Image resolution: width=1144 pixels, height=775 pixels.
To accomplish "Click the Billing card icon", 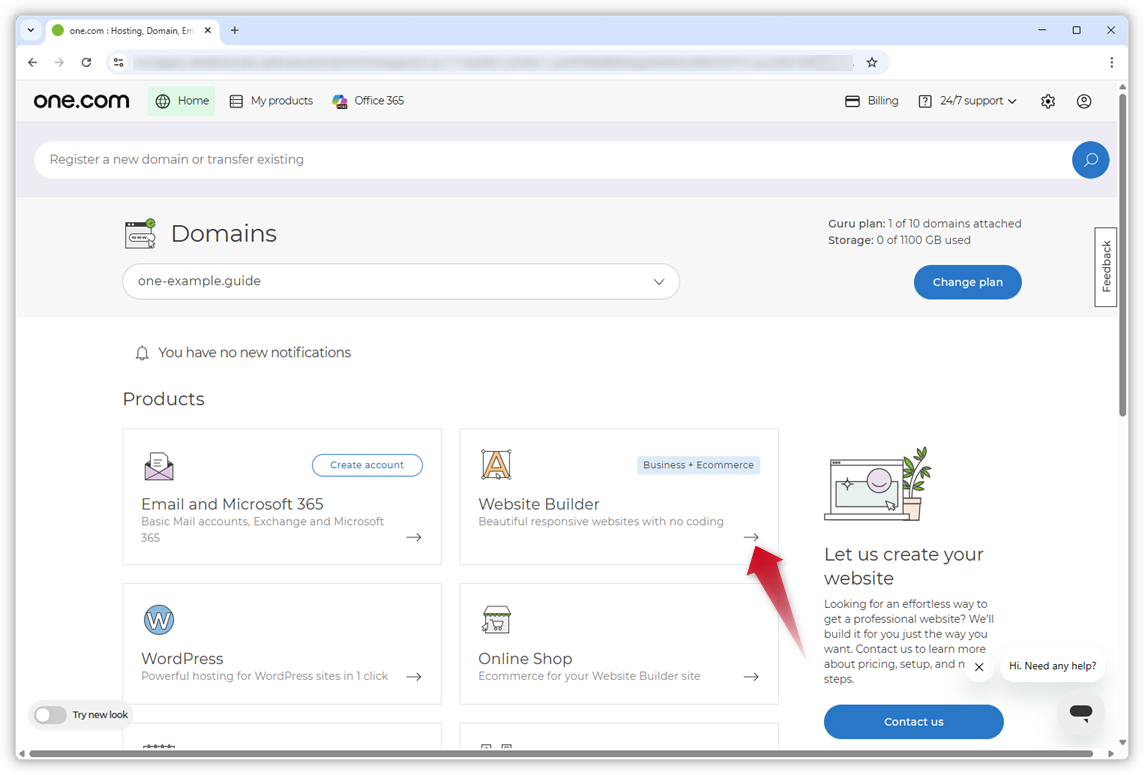I will point(851,100).
